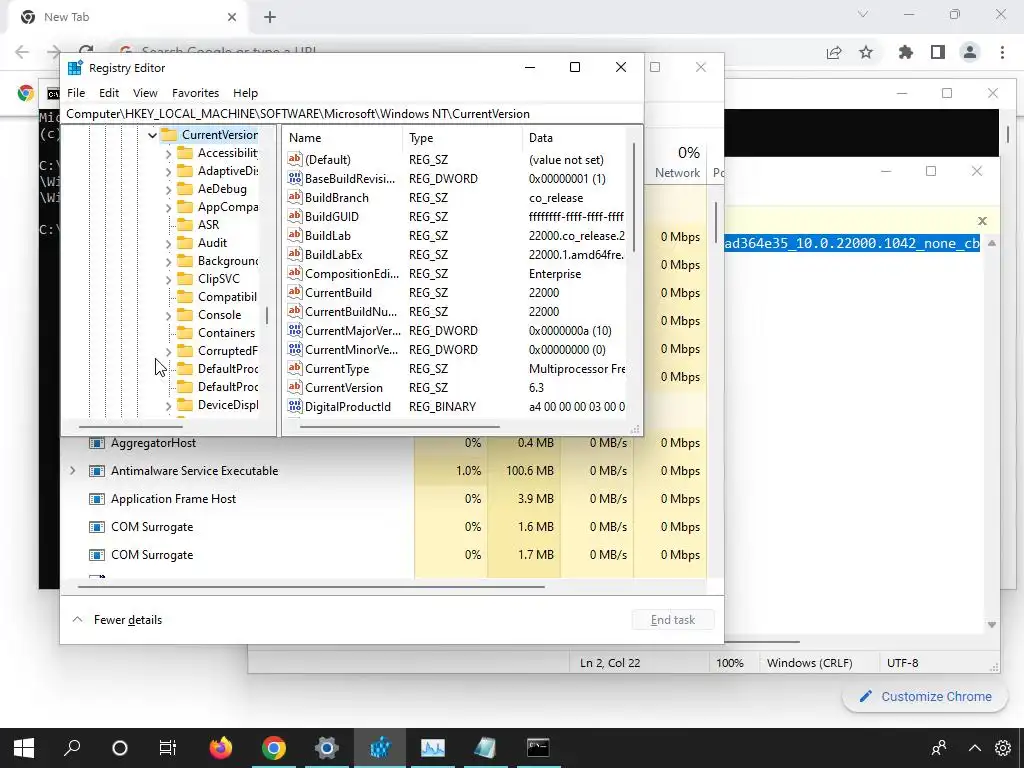Click the CompositionEdition string value icon

[295, 273]
